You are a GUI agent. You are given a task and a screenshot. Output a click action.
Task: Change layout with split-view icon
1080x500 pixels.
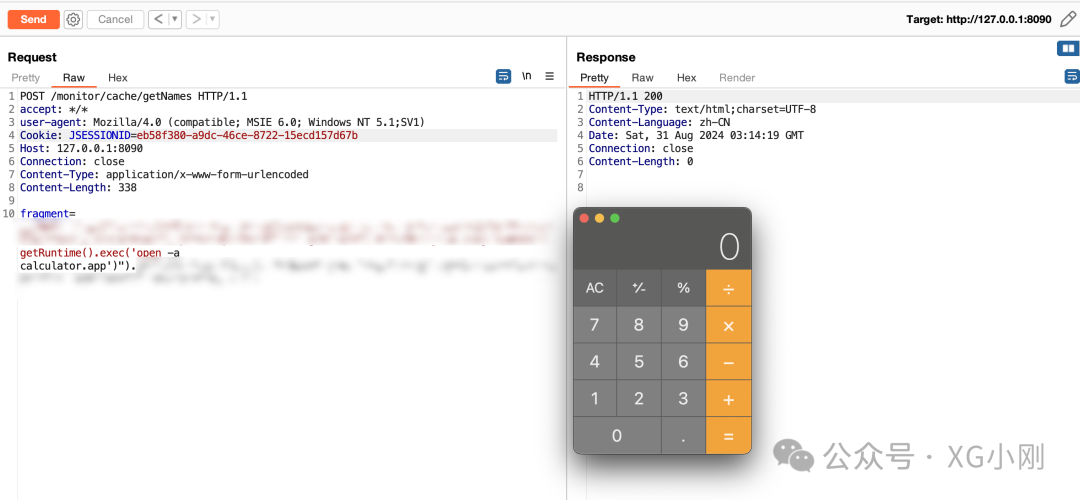[1068, 48]
